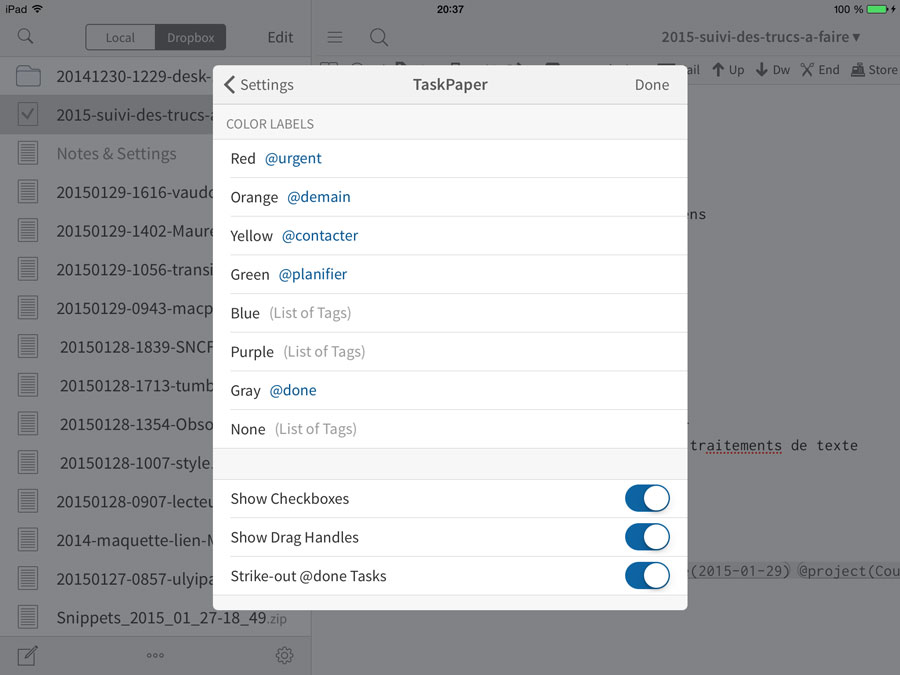The image size is (900, 675).
Task: Switch to the Dropbox tab
Action: [x=191, y=37]
